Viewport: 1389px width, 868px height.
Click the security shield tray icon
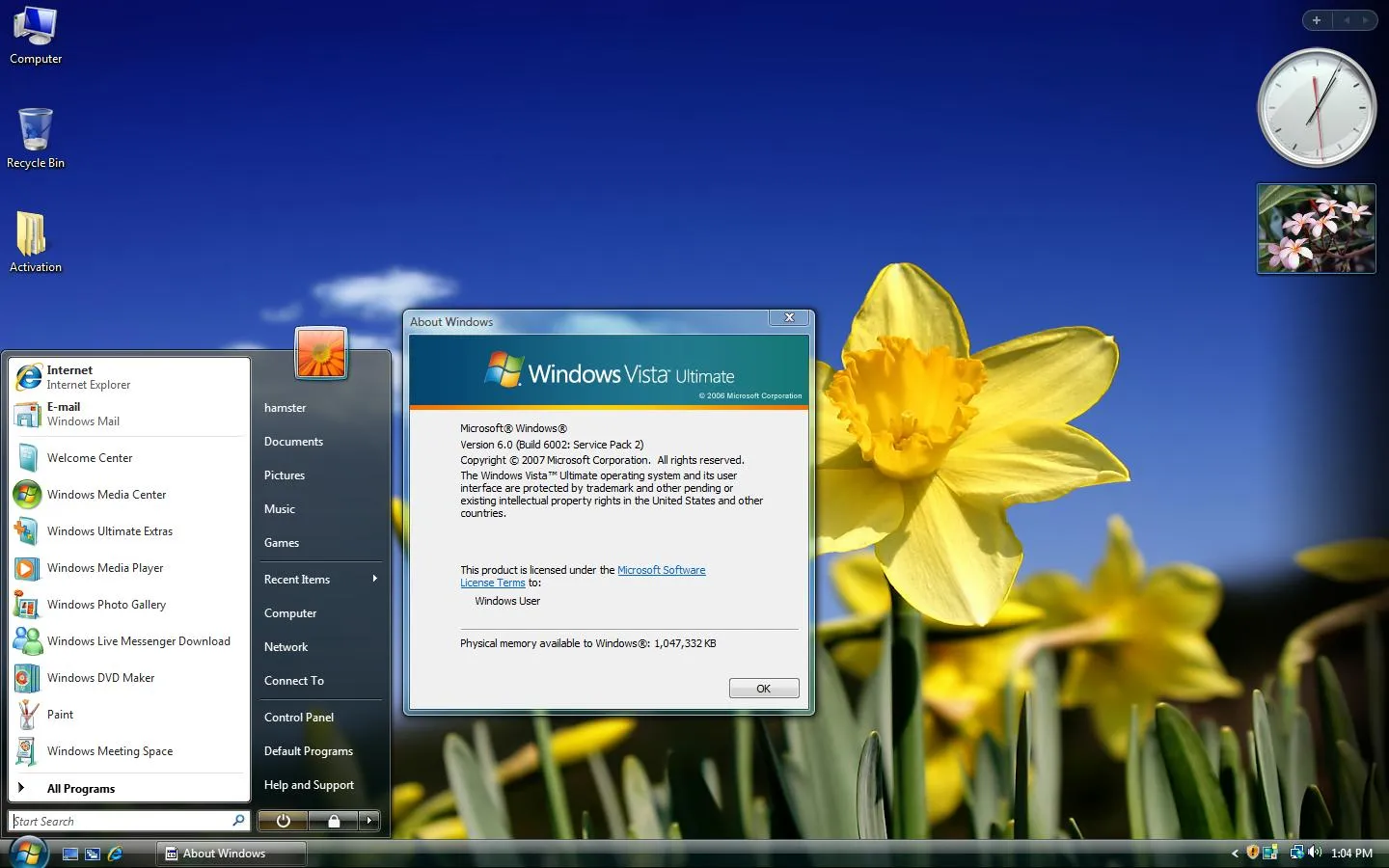point(1252,853)
